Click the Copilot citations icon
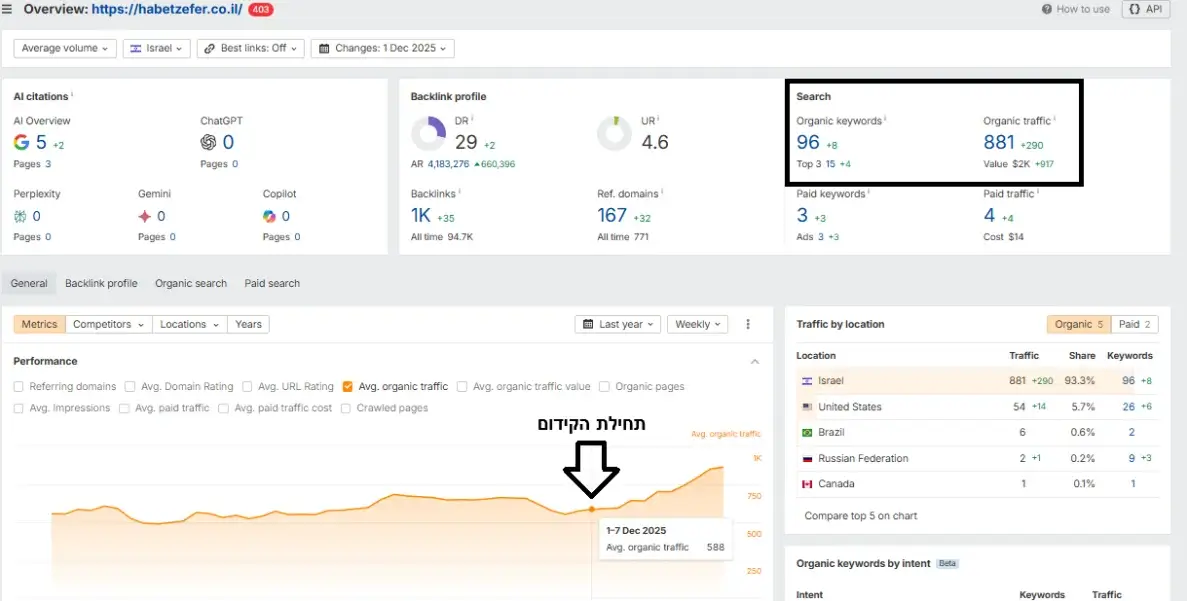This screenshot has width=1187, height=601. point(269,216)
